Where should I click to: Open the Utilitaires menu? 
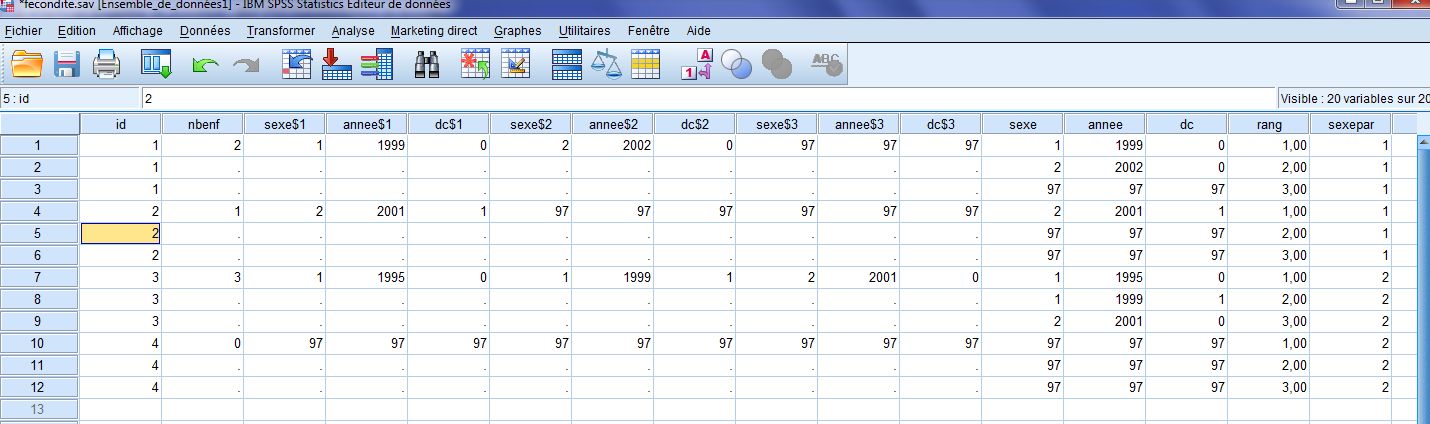tap(585, 31)
